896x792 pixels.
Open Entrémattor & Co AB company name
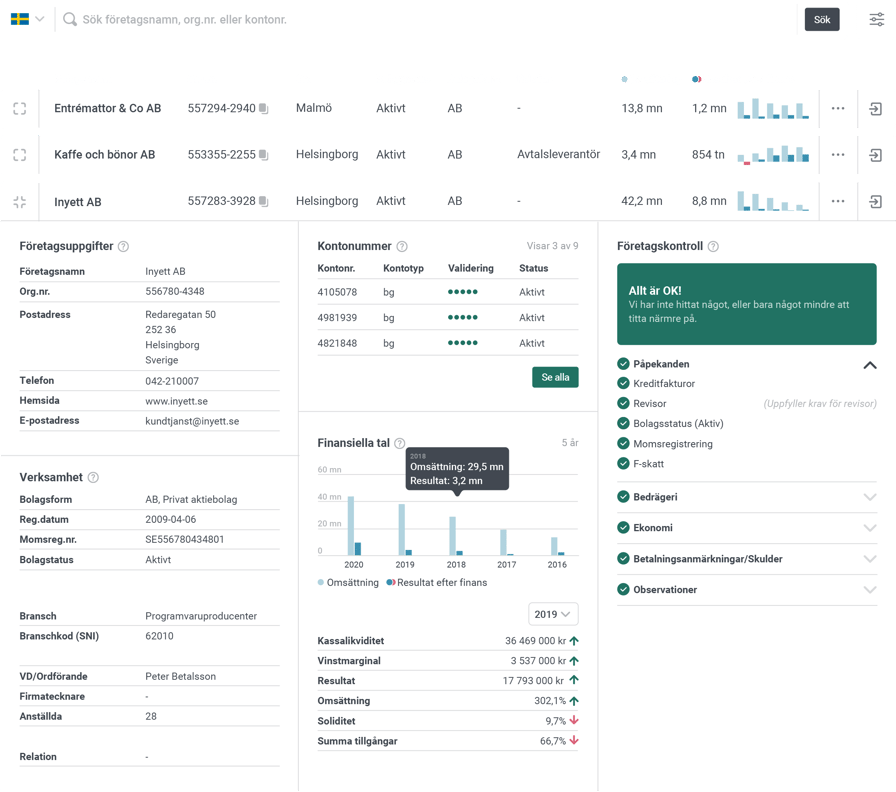[107, 108]
